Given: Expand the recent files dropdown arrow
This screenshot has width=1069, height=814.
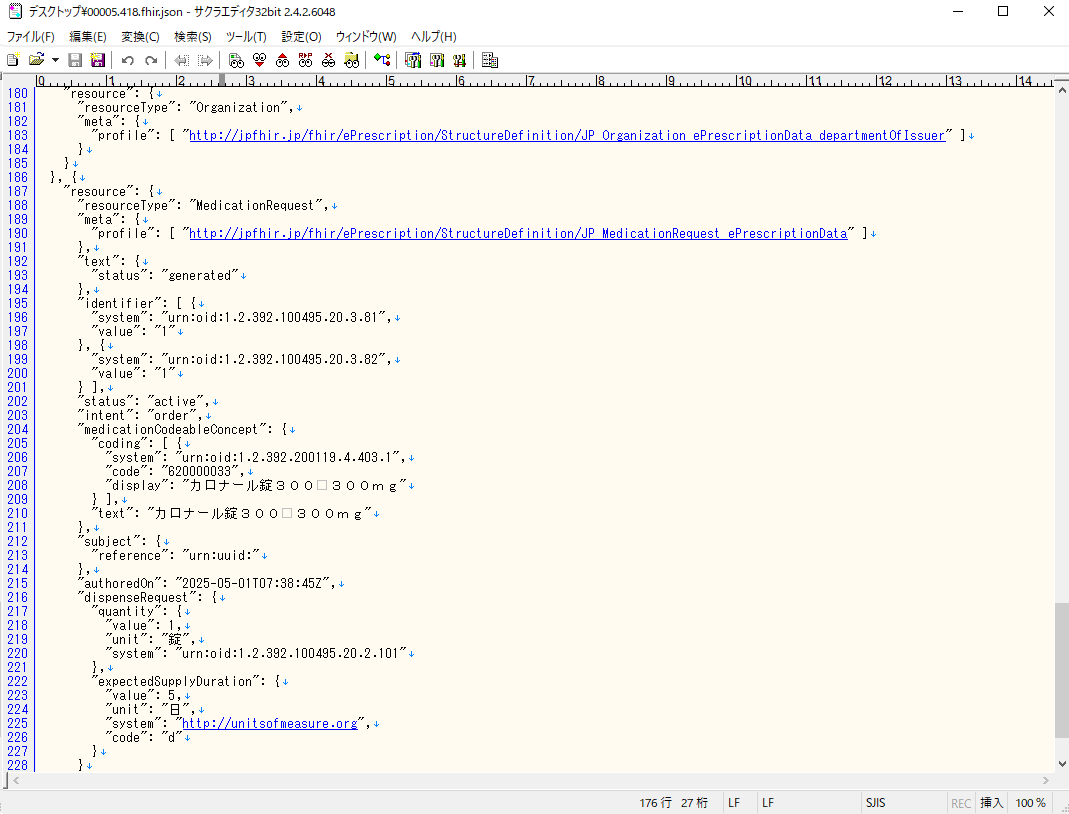Looking at the screenshot, I should (x=55, y=60).
